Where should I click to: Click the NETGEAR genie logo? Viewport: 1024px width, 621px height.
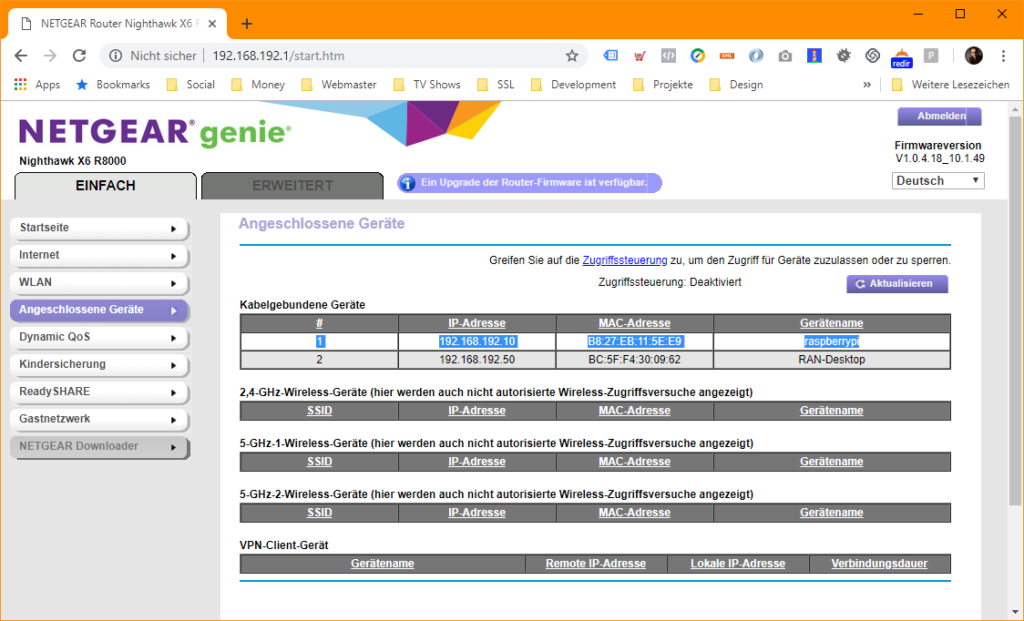pos(155,133)
